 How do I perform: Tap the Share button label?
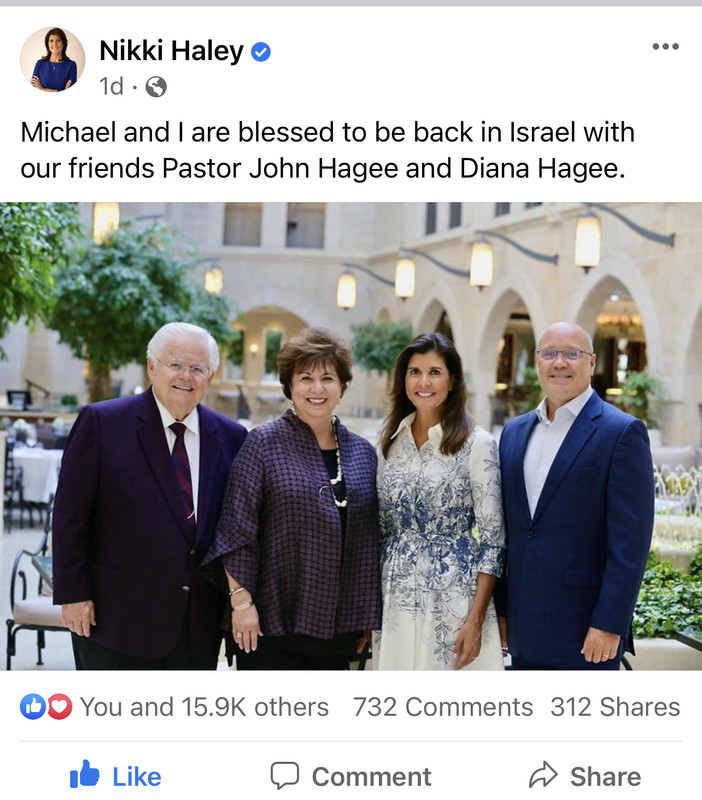coord(606,777)
